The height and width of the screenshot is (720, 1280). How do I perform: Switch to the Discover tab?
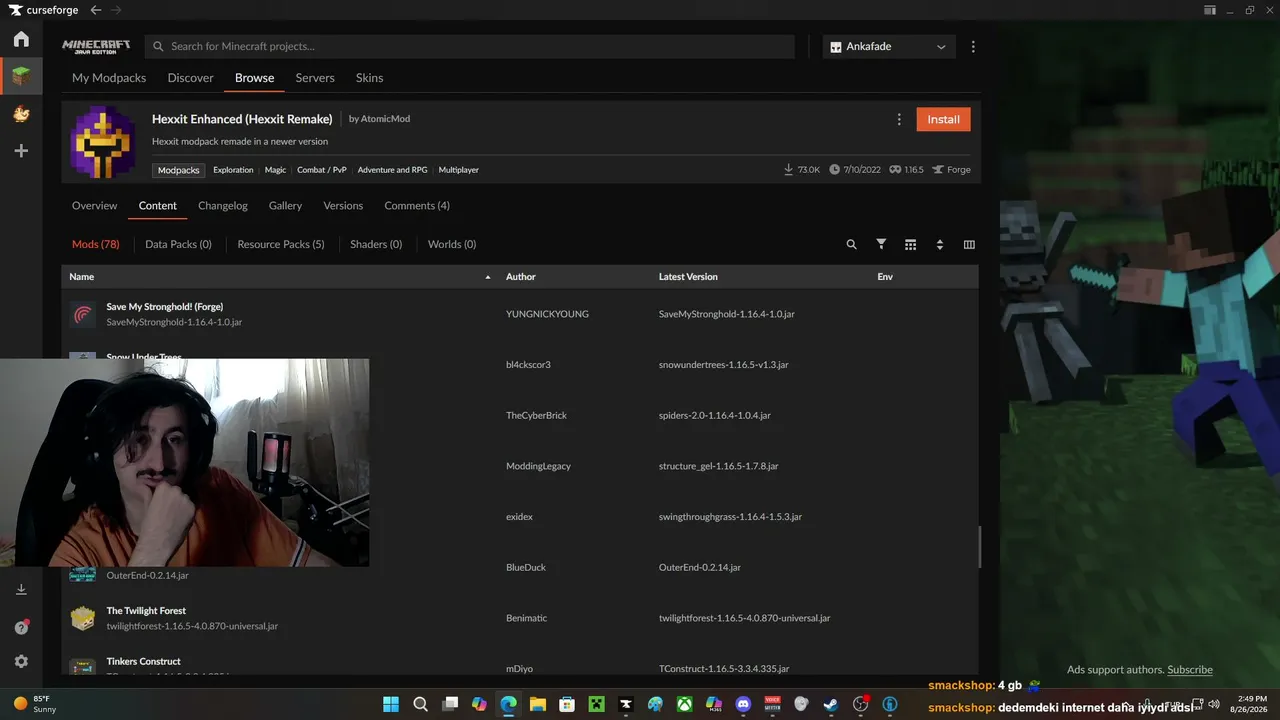point(191,78)
